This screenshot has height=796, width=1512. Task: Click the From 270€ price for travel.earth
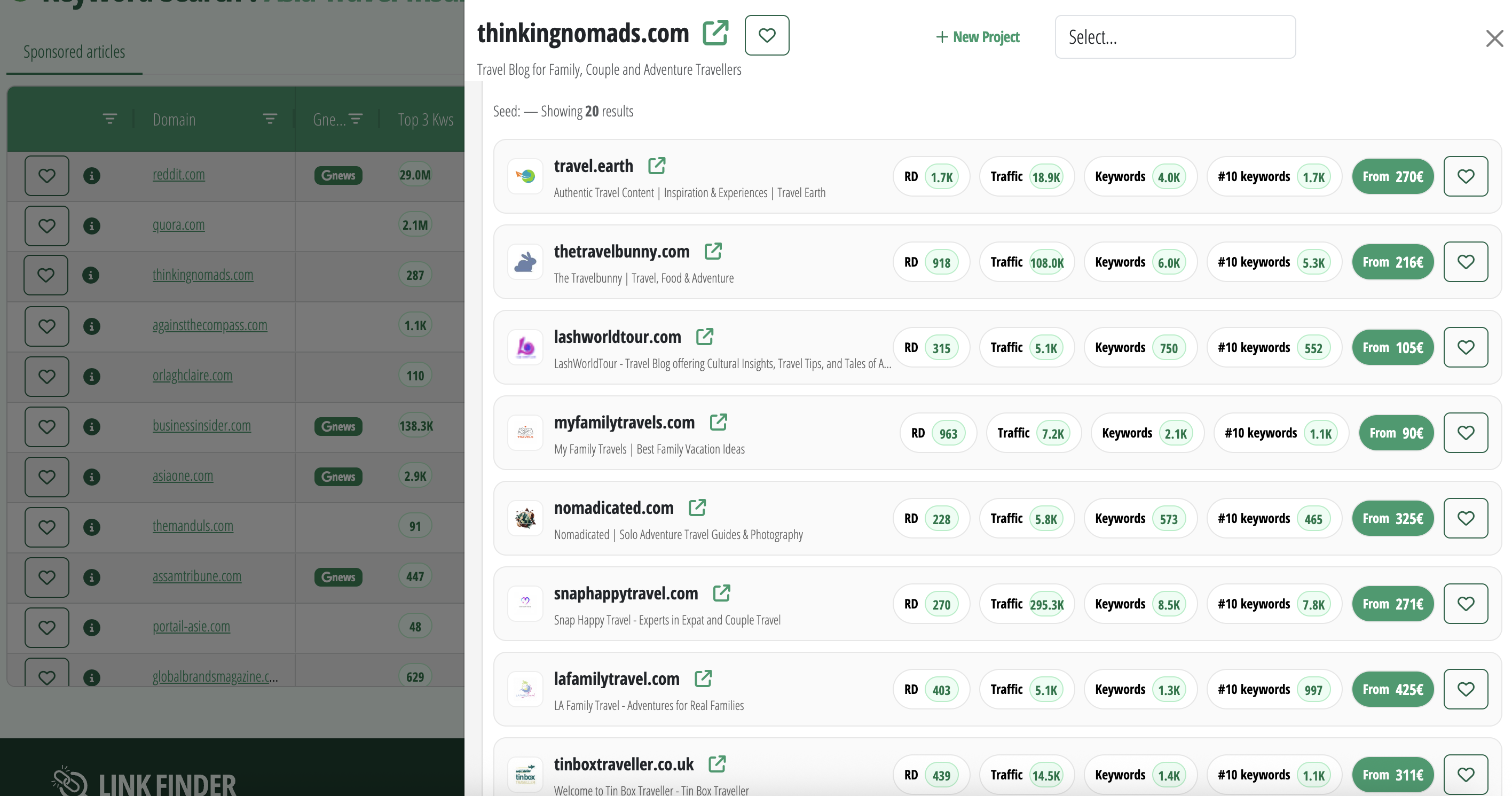pyautogui.click(x=1393, y=176)
